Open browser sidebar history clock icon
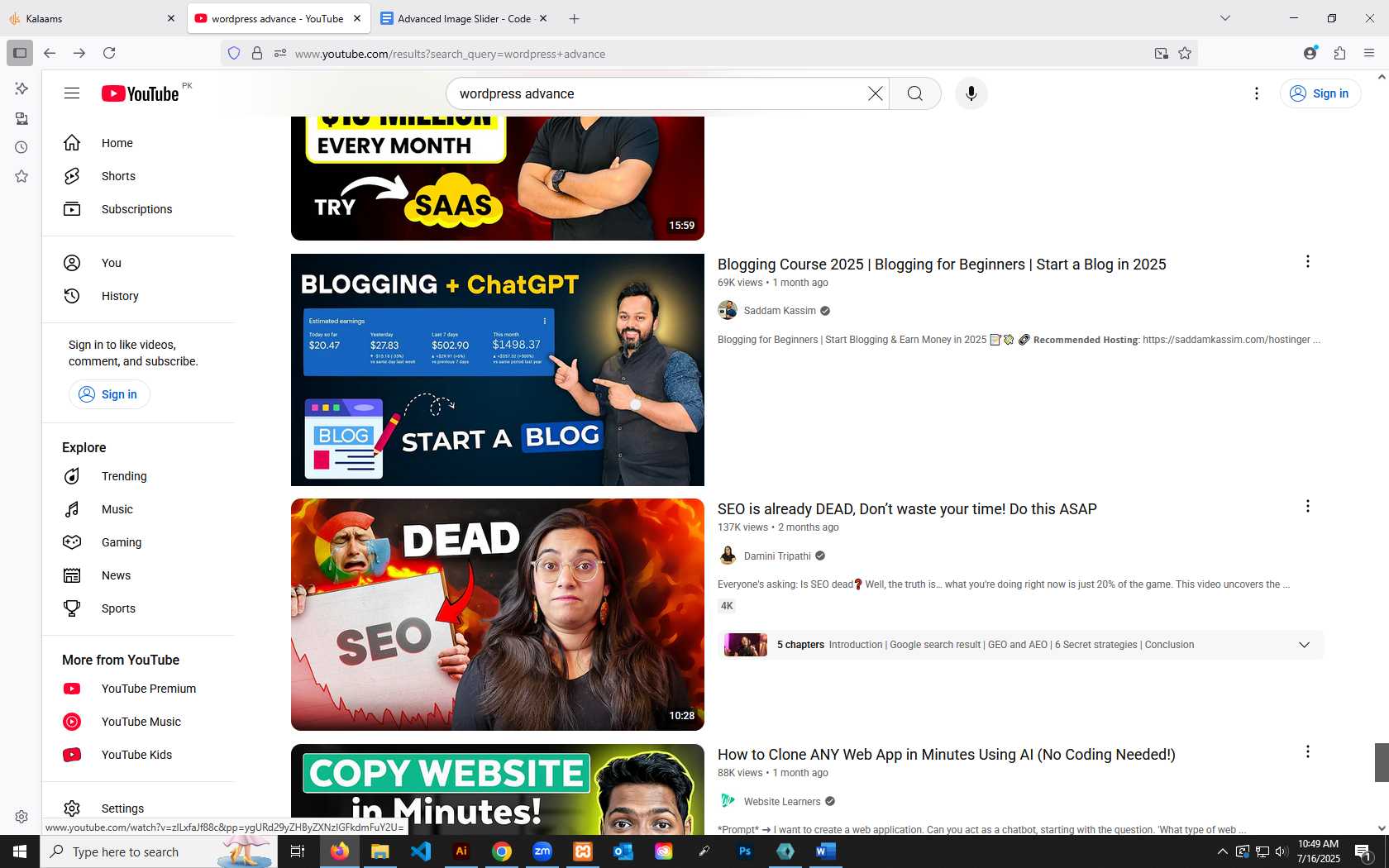 click(x=21, y=147)
